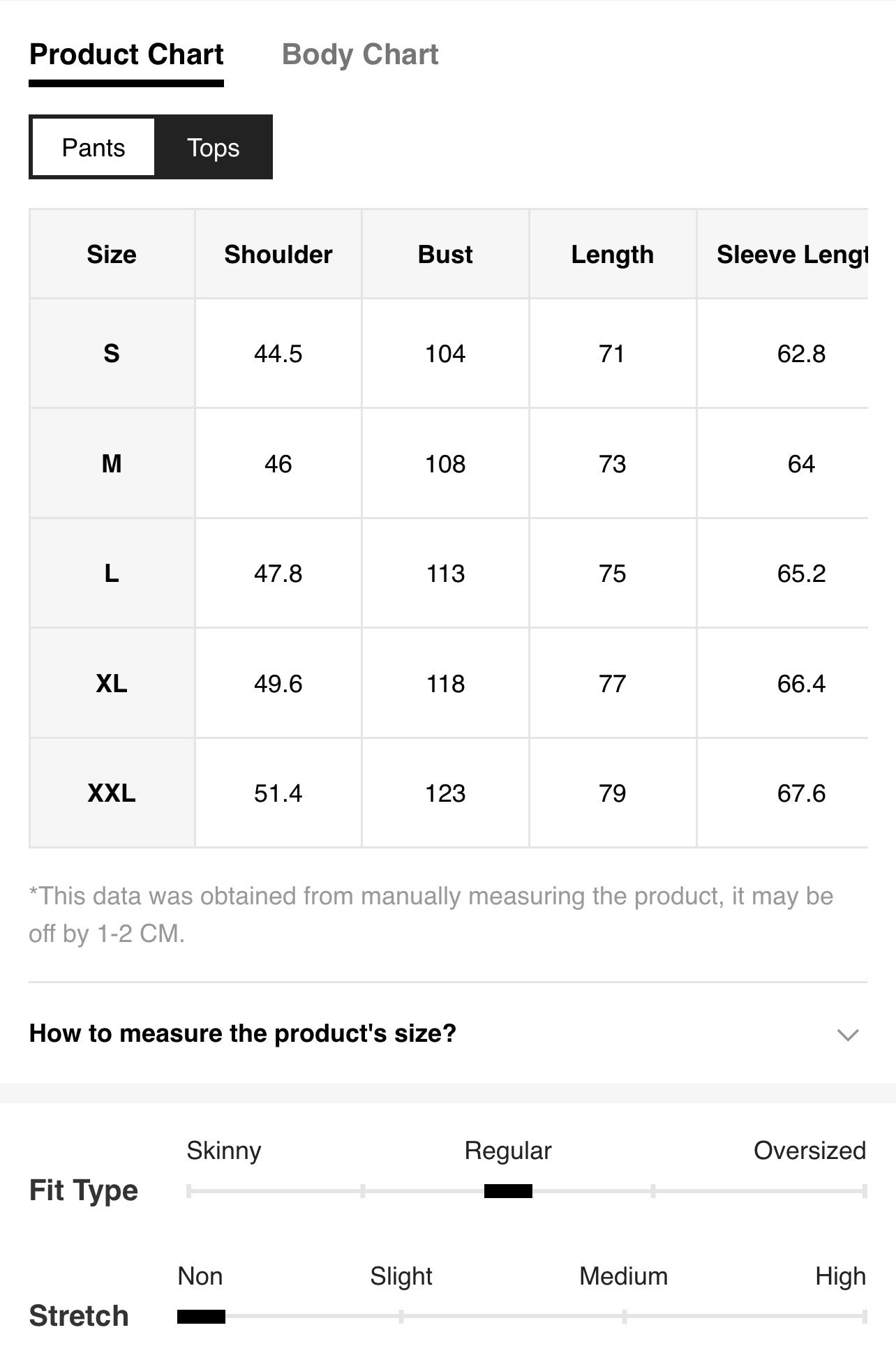896x1353 pixels.
Task: Select the S size row label
Action: pos(112,353)
